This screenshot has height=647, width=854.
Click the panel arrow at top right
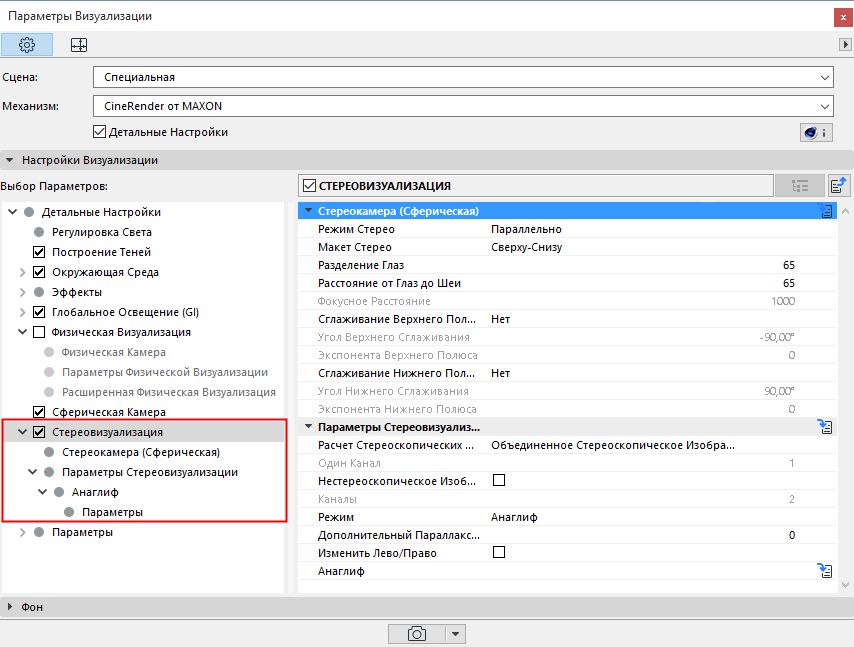845,45
